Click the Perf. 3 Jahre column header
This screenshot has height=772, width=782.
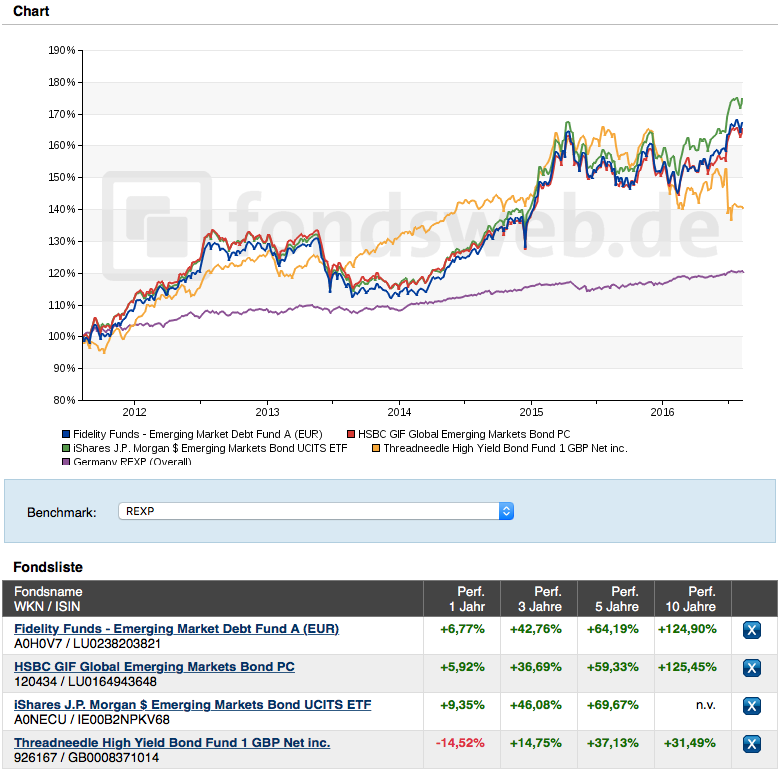[539, 598]
